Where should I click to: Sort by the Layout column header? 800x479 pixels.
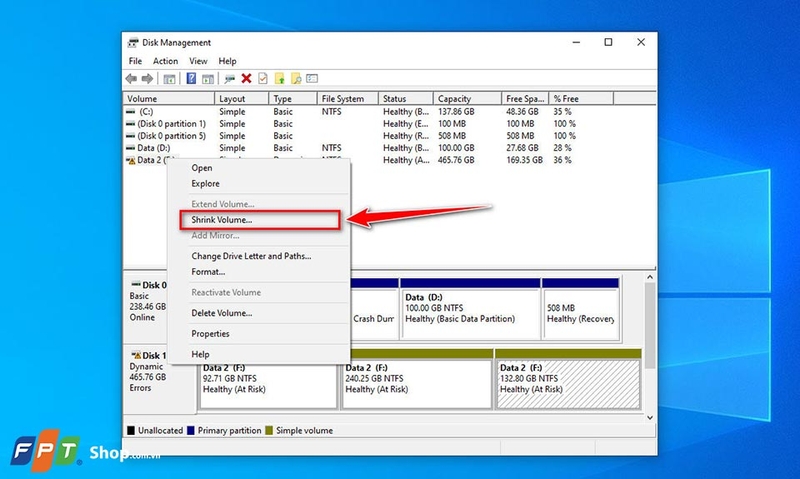click(241, 98)
